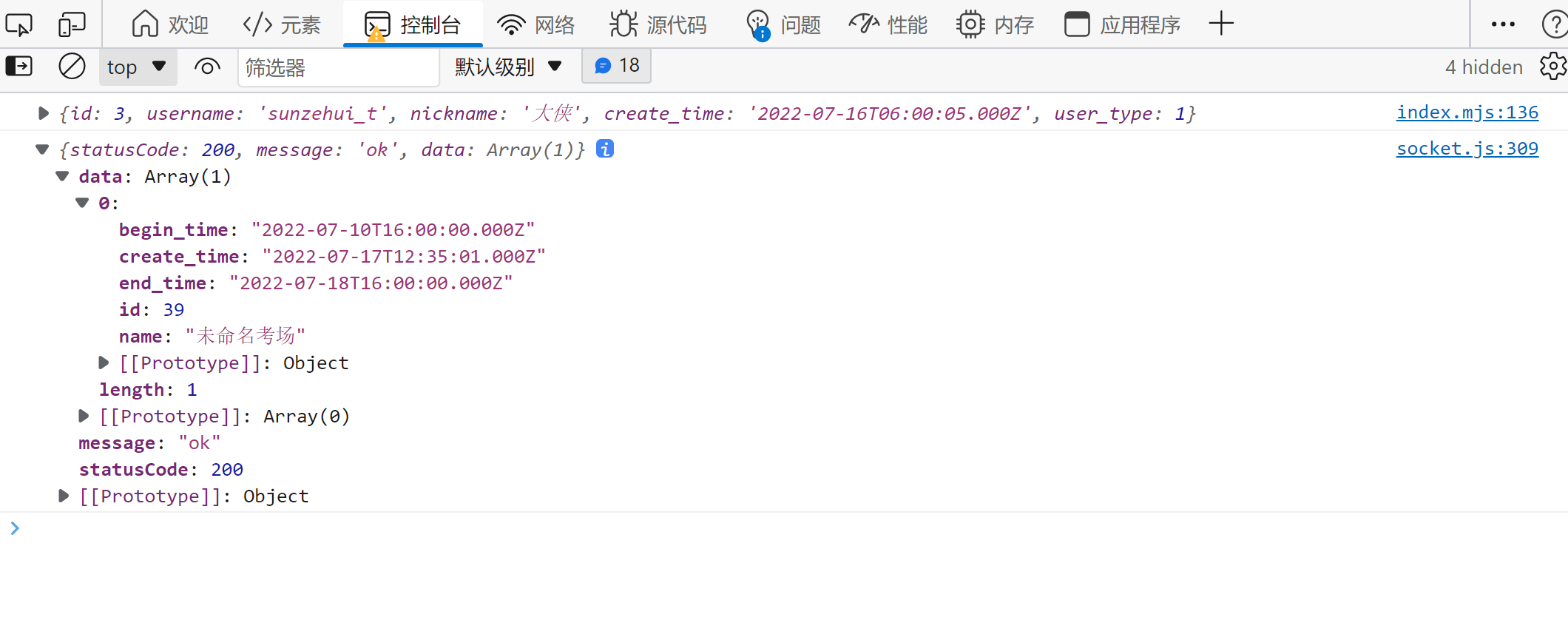1568x620 pixels.
Task: Open the socket.js:309 source link
Action: (1467, 149)
